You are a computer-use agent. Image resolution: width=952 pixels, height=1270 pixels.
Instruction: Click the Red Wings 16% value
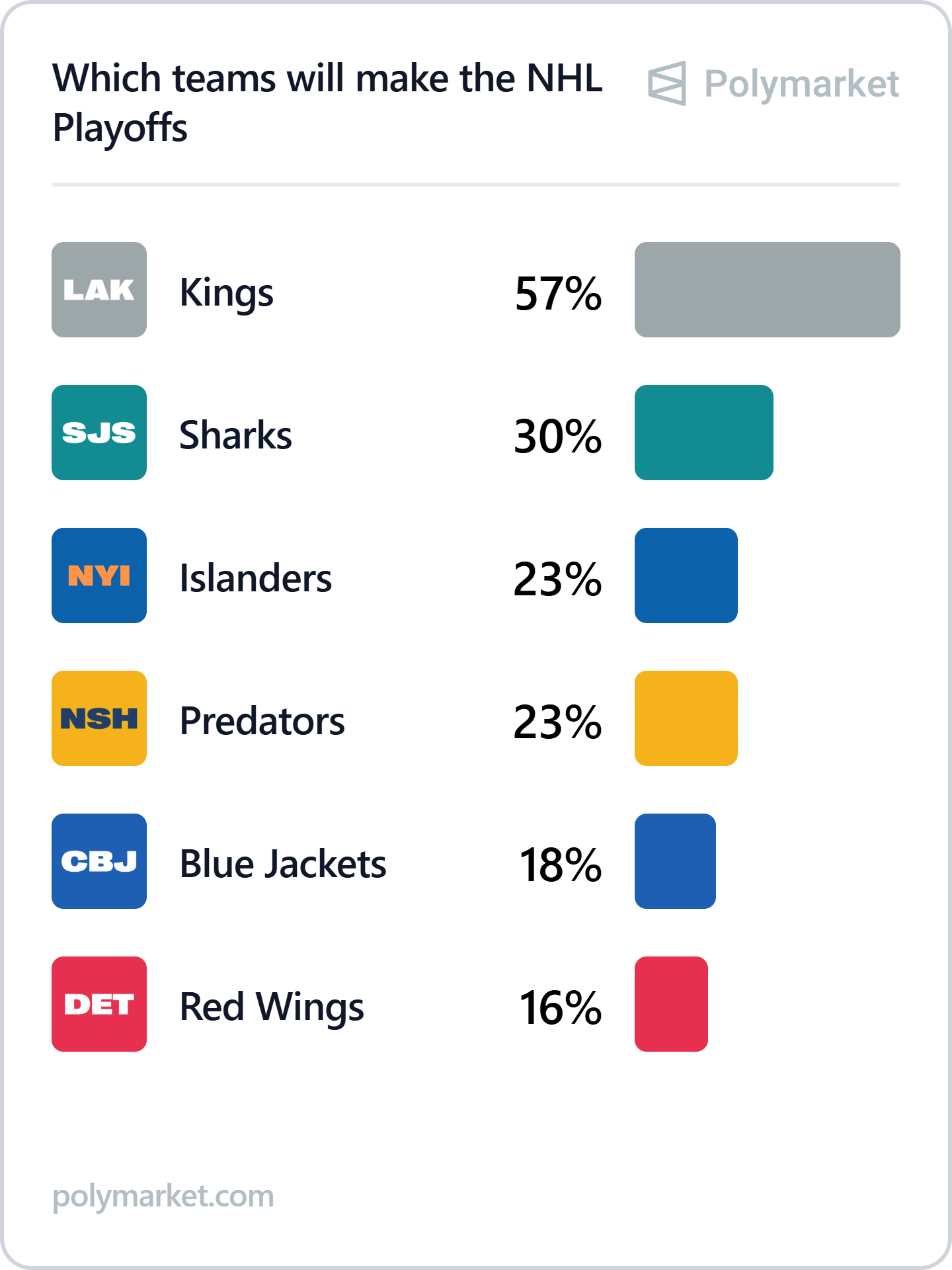tap(560, 1007)
